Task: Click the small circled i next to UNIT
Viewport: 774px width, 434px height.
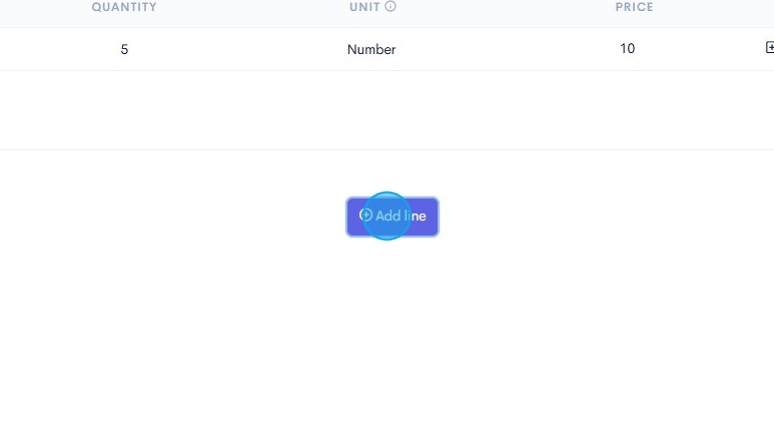Action: [390, 6]
